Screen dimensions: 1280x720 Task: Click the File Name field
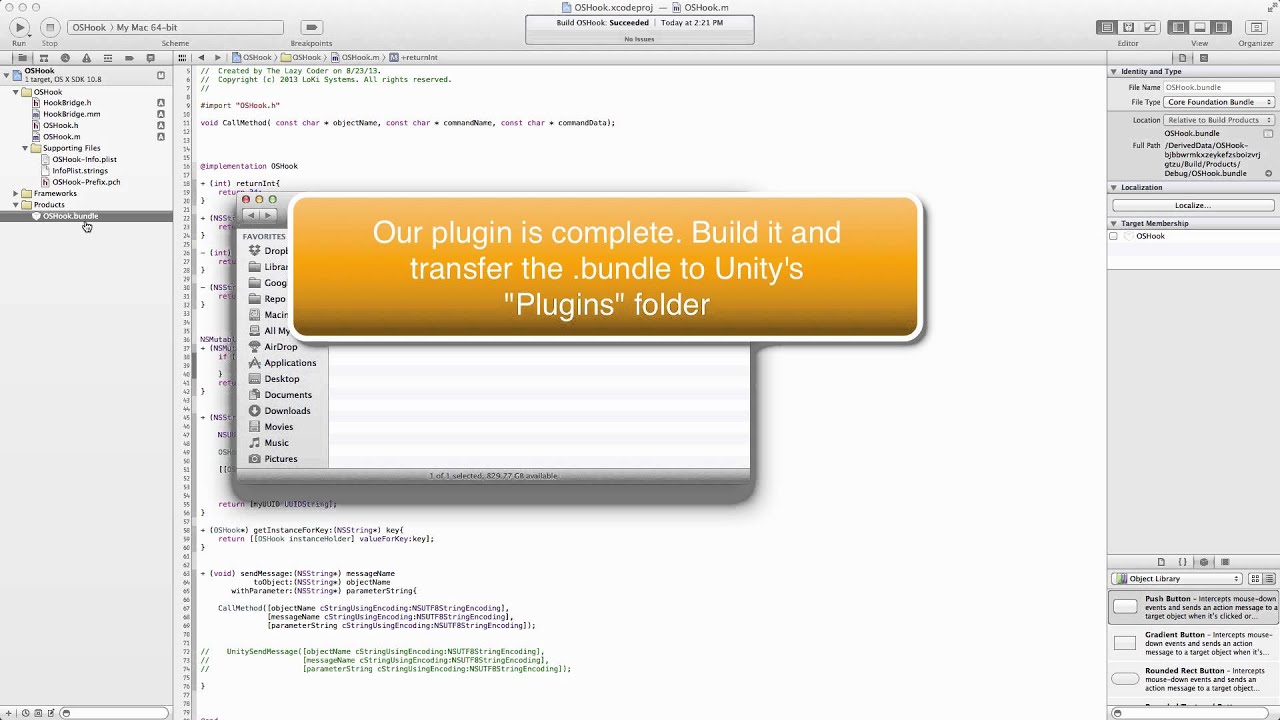point(1218,87)
